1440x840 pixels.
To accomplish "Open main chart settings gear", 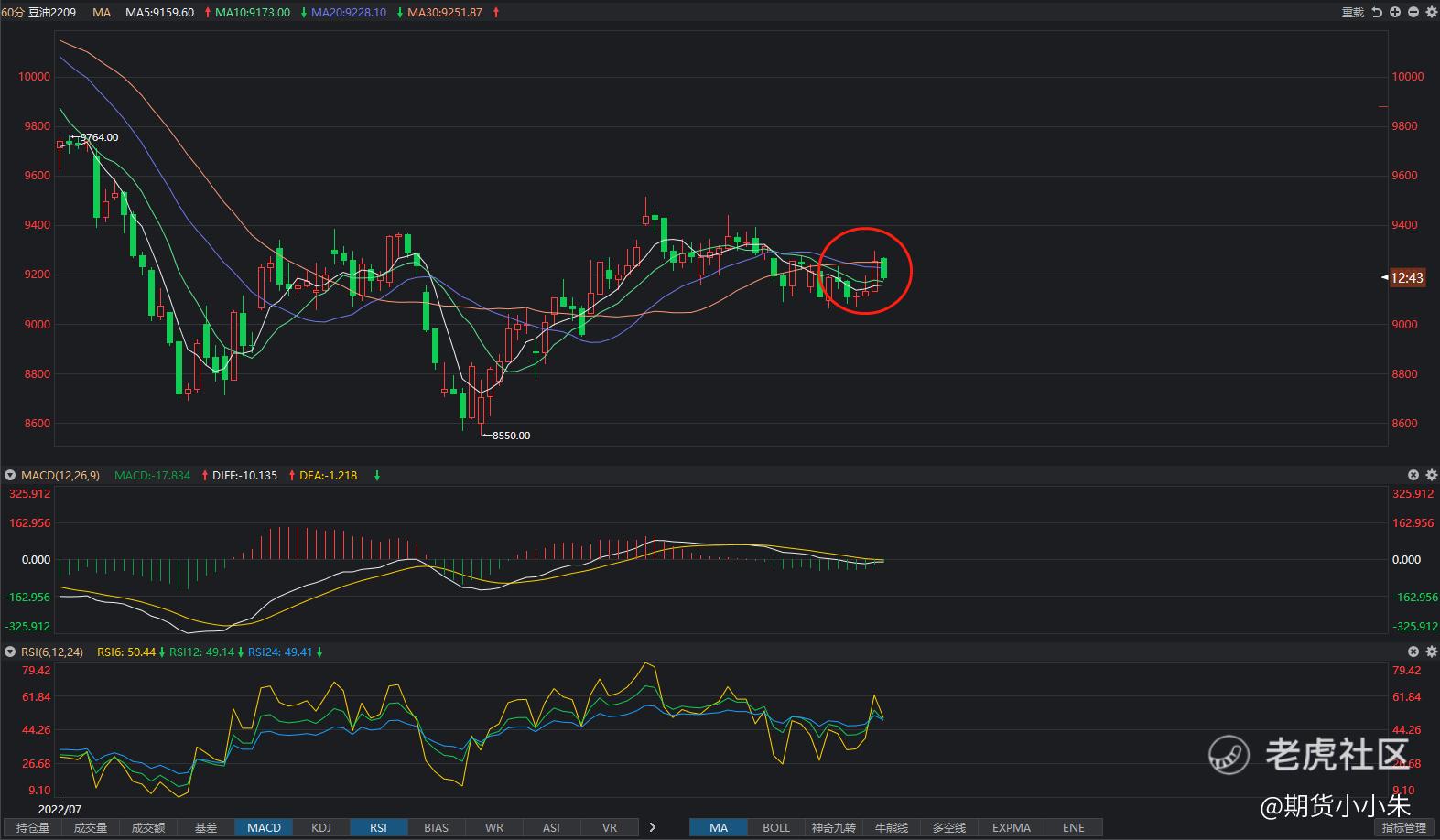I will coord(1432,13).
